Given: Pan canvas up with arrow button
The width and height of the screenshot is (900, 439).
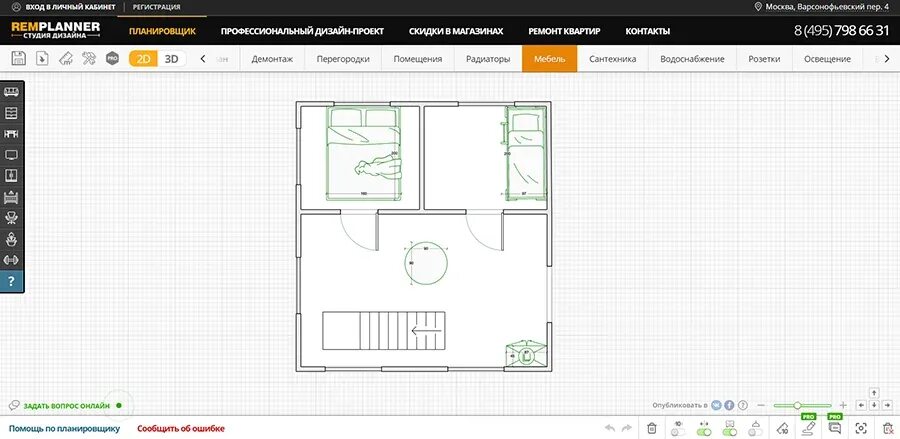Looking at the screenshot, I should pos(874,393).
